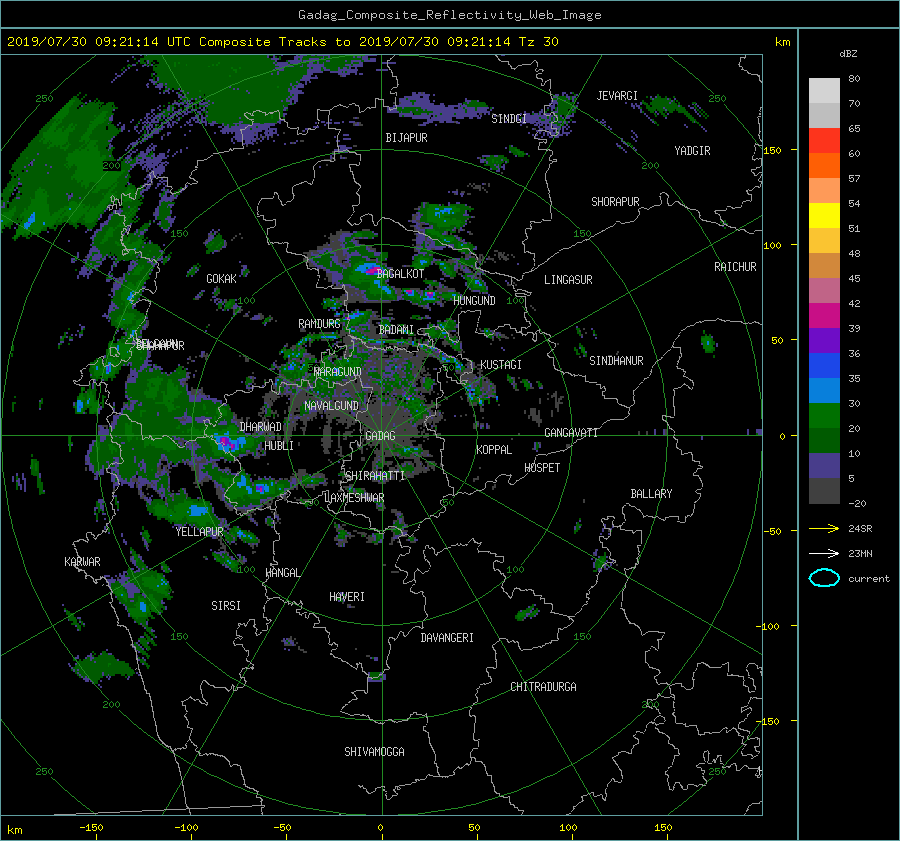Screen dimensions: 900x841
Task: Click the HOSPET label on the map
Action: click(x=542, y=468)
